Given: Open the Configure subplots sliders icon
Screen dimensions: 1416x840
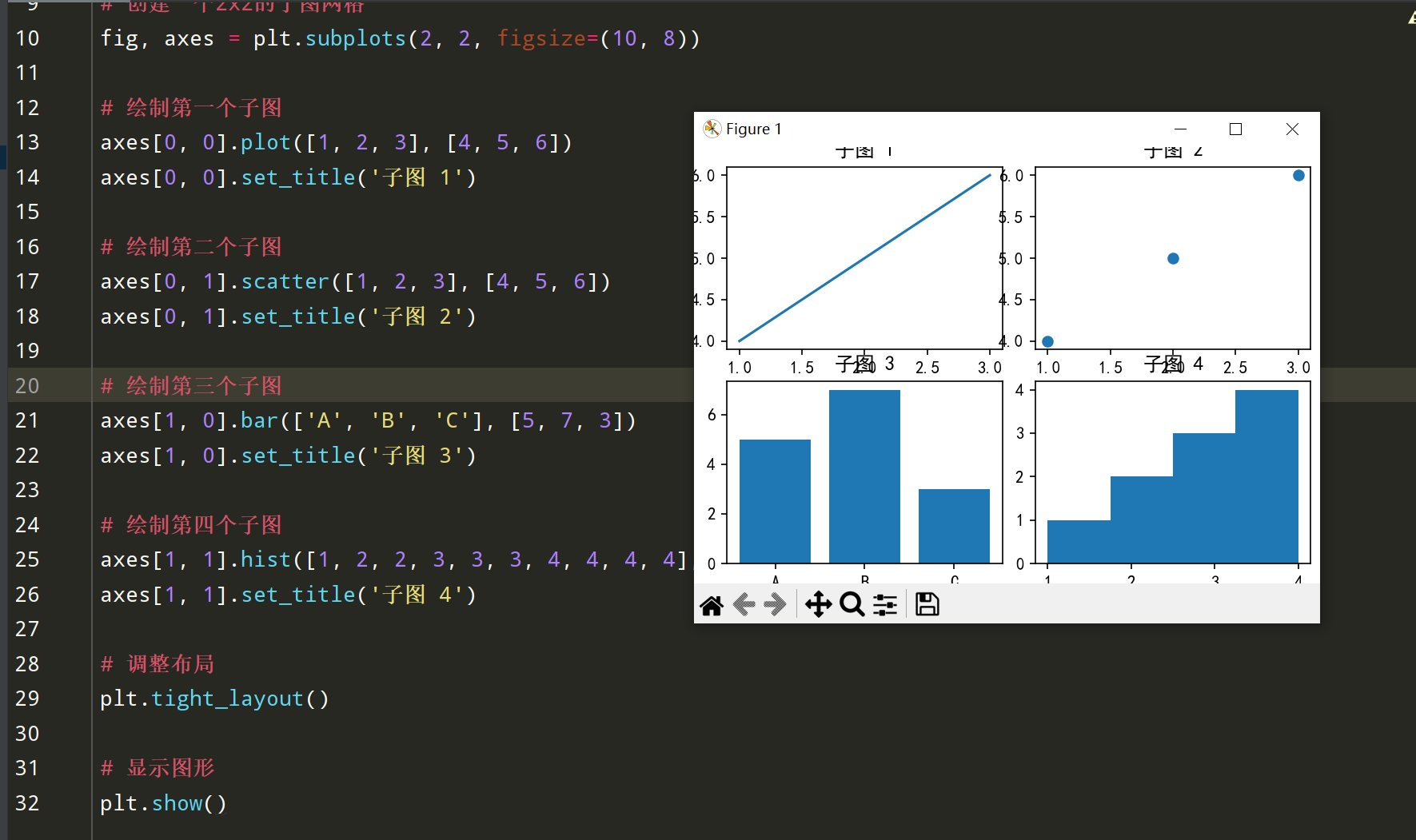Looking at the screenshot, I should click(885, 605).
